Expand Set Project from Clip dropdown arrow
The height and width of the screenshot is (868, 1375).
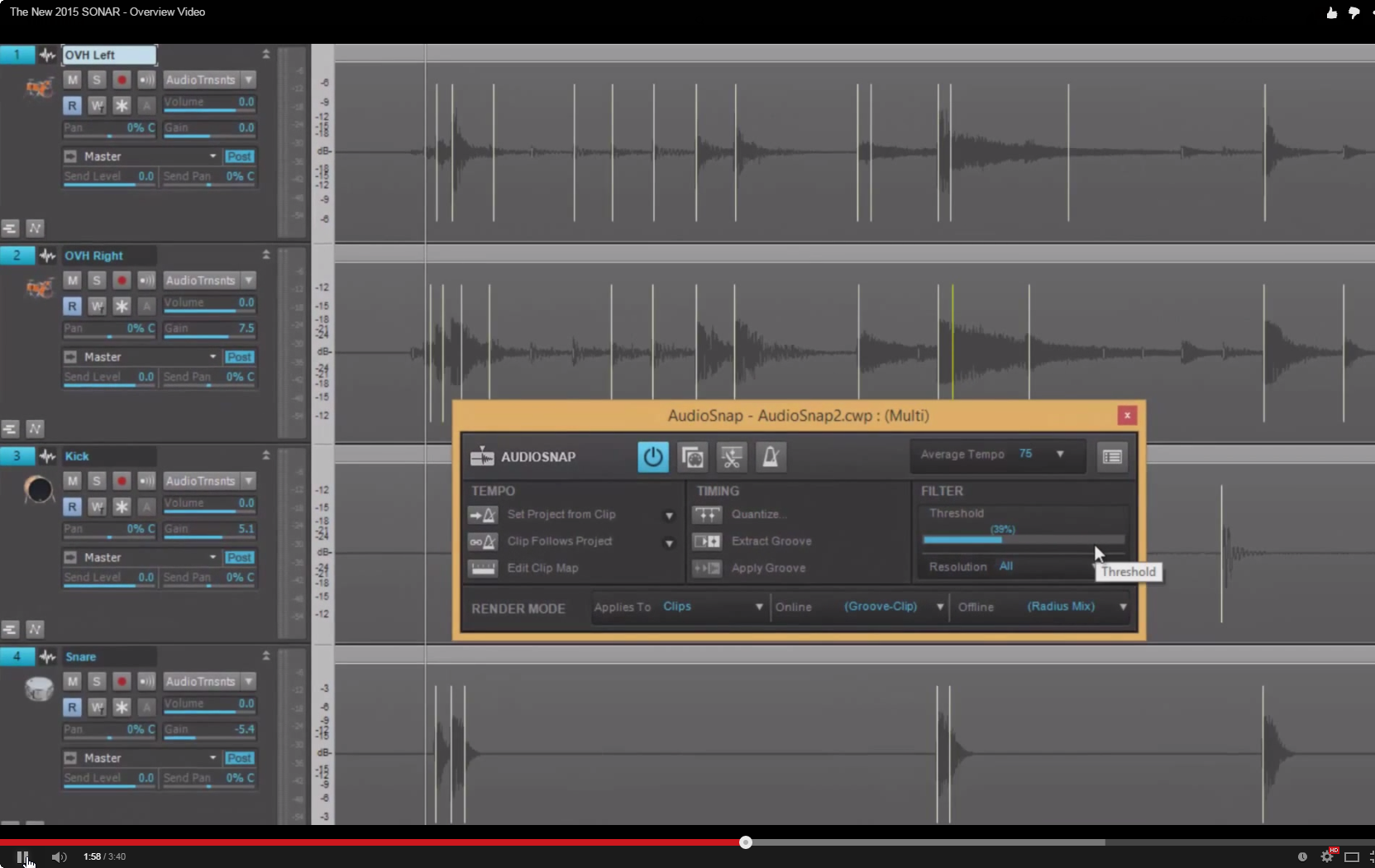[669, 516]
